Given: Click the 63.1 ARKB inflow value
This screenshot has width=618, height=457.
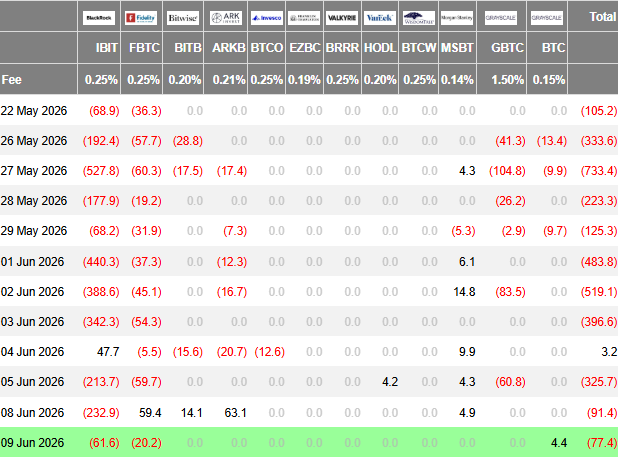Looking at the screenshot, I should [x=235, y=412].
